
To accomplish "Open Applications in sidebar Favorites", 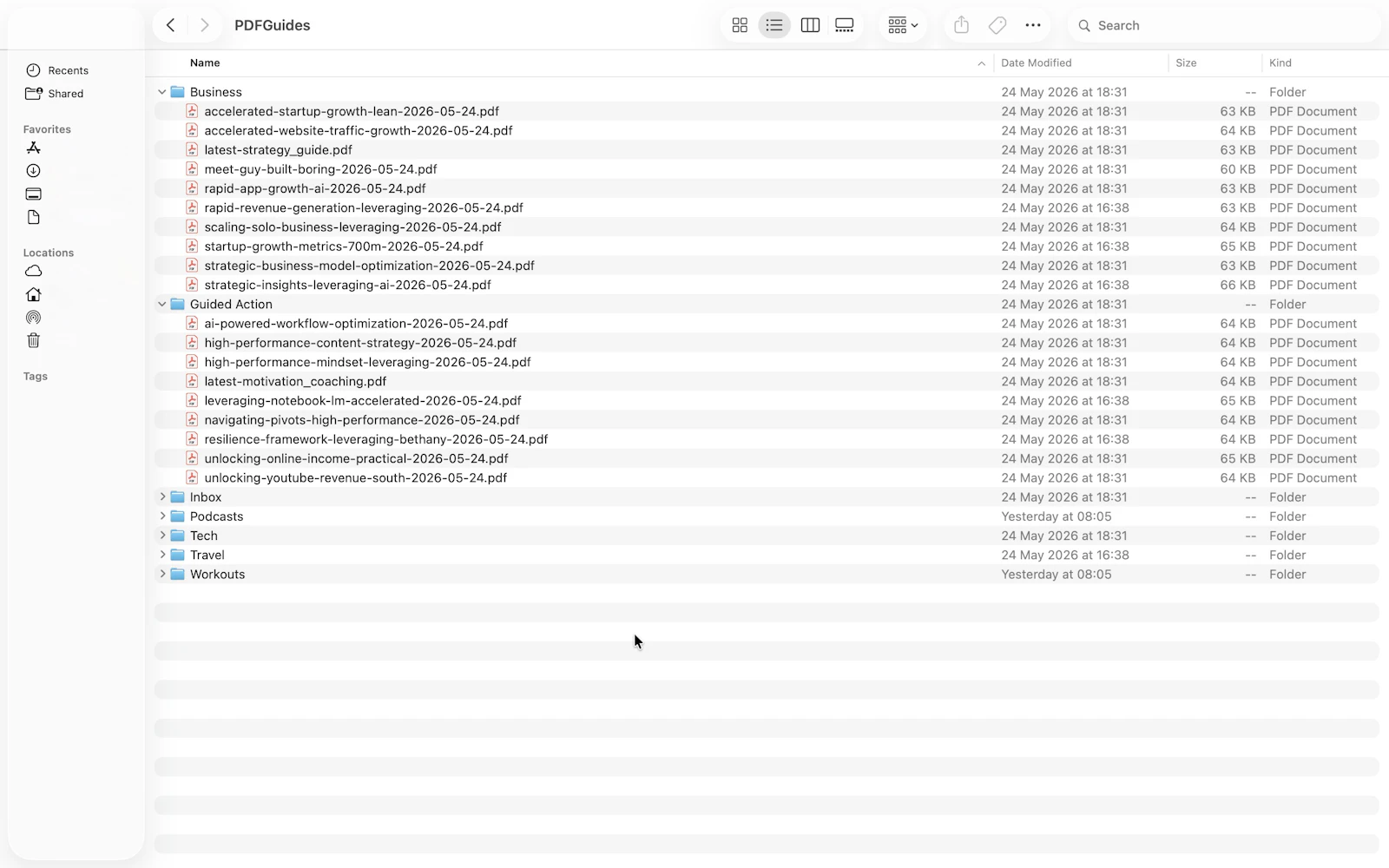I will [x=34, y=148].
